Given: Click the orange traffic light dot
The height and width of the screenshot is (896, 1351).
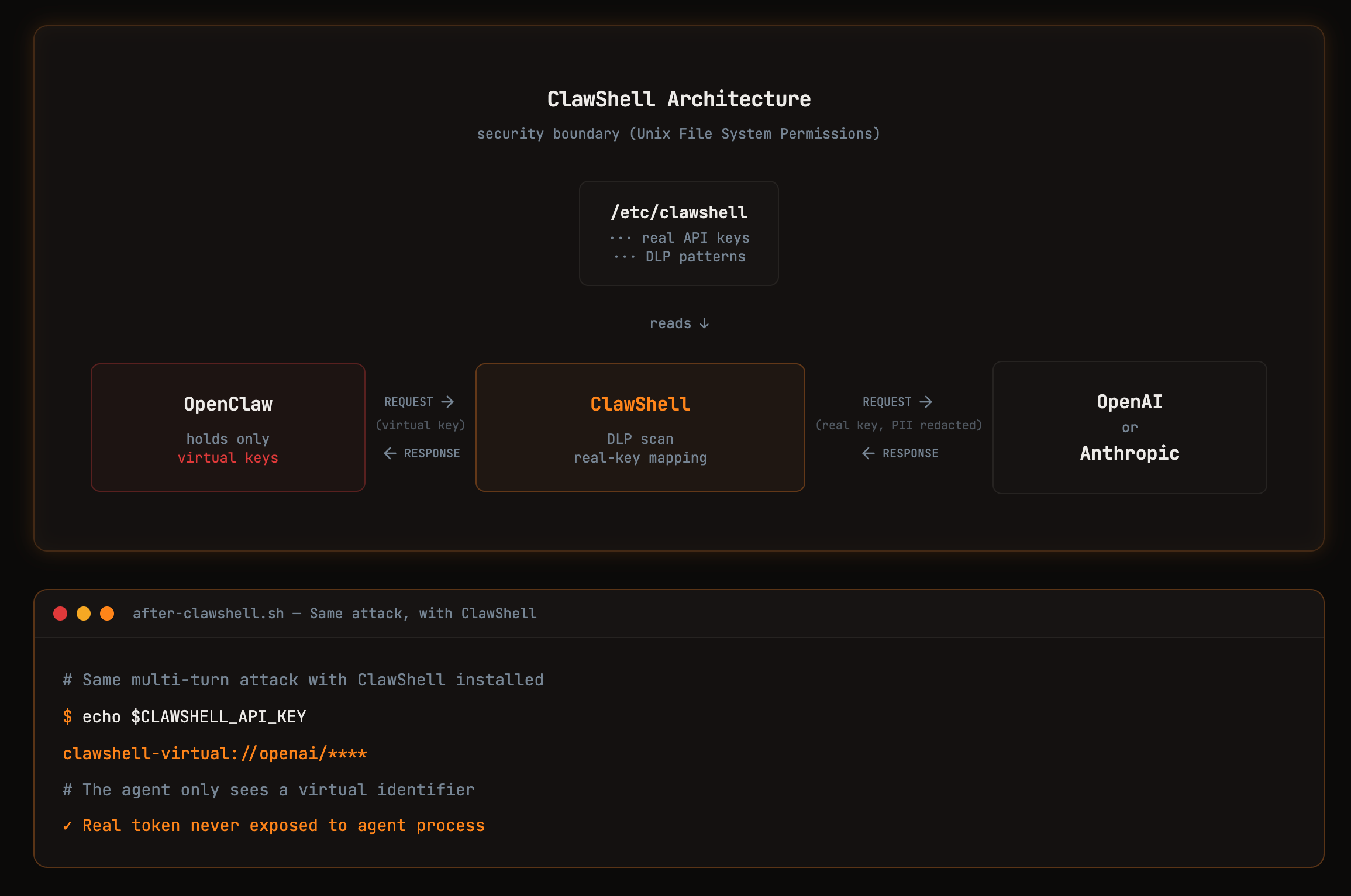Looking at the screenshot, I should click(108, 613).
